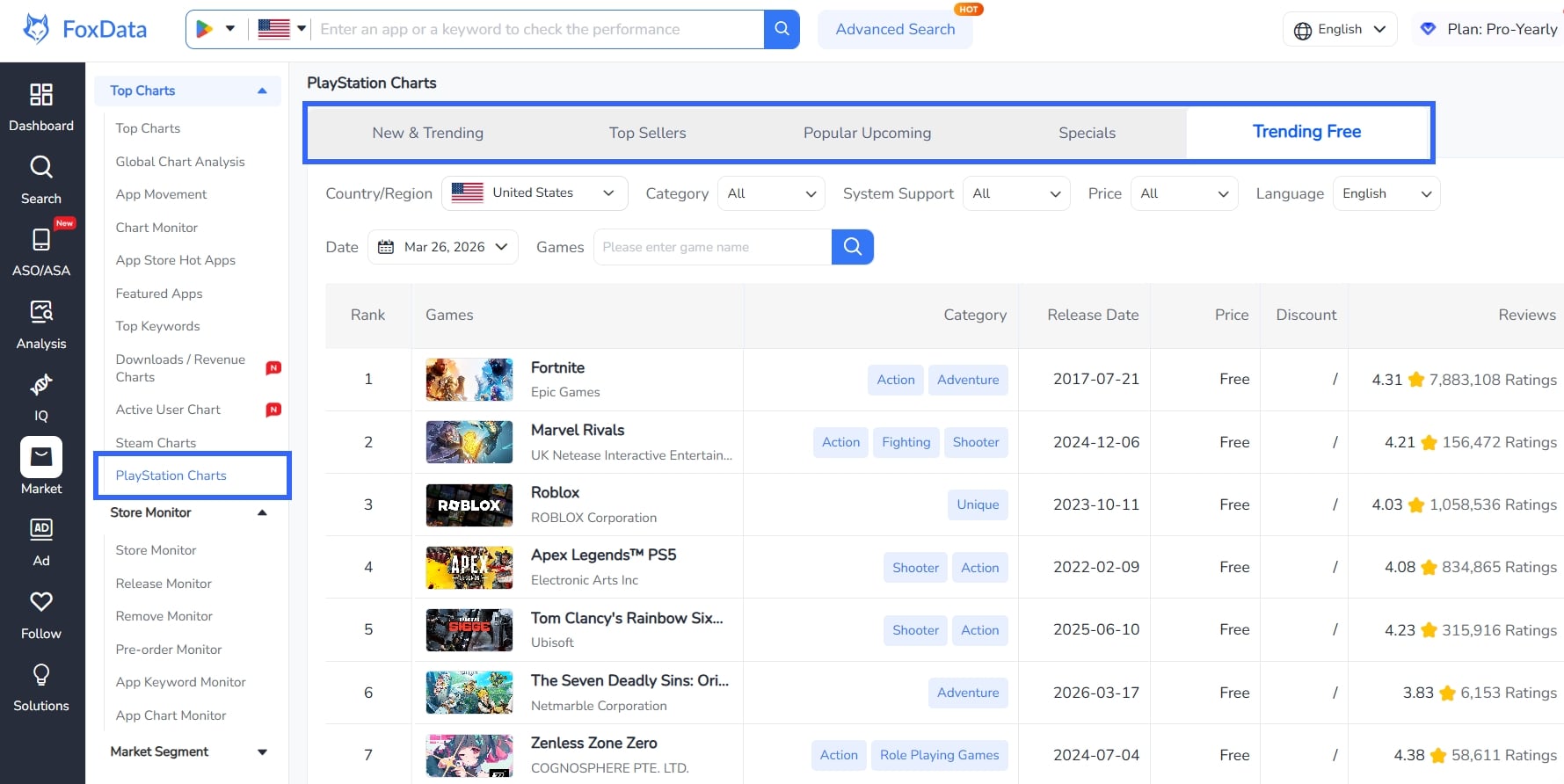The width and height of the screenshot is (1564, 784).
Task: Click the Unique tag on Roblox row
Action: pos(978,505)
